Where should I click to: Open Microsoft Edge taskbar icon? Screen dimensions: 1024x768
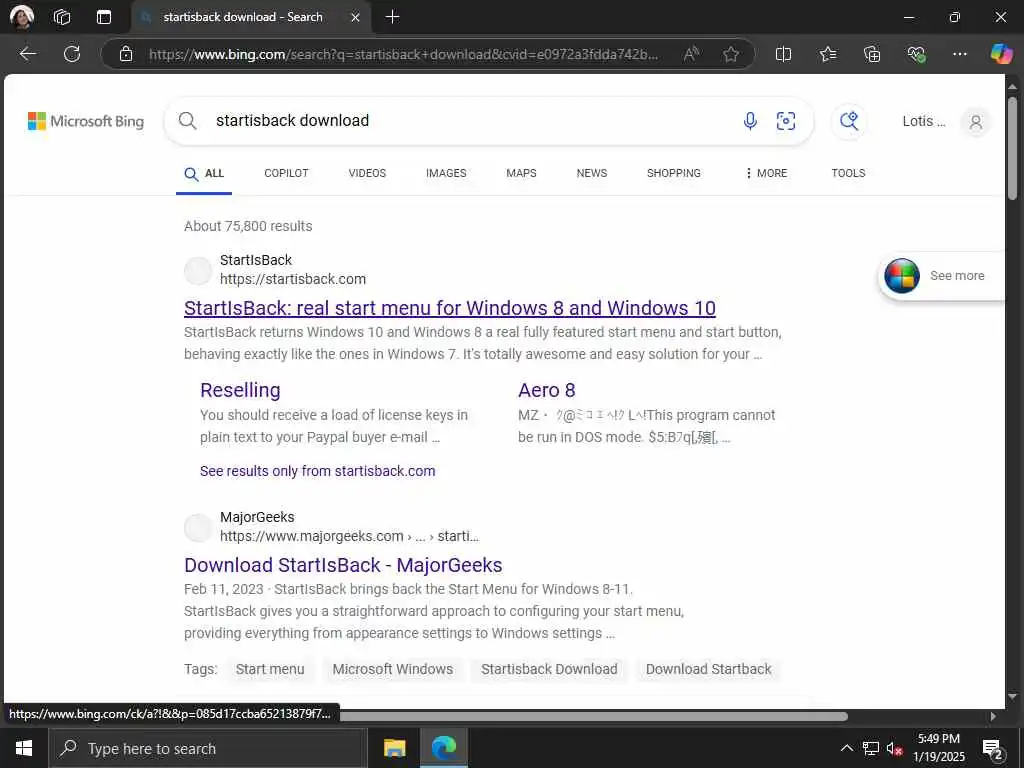444,748
